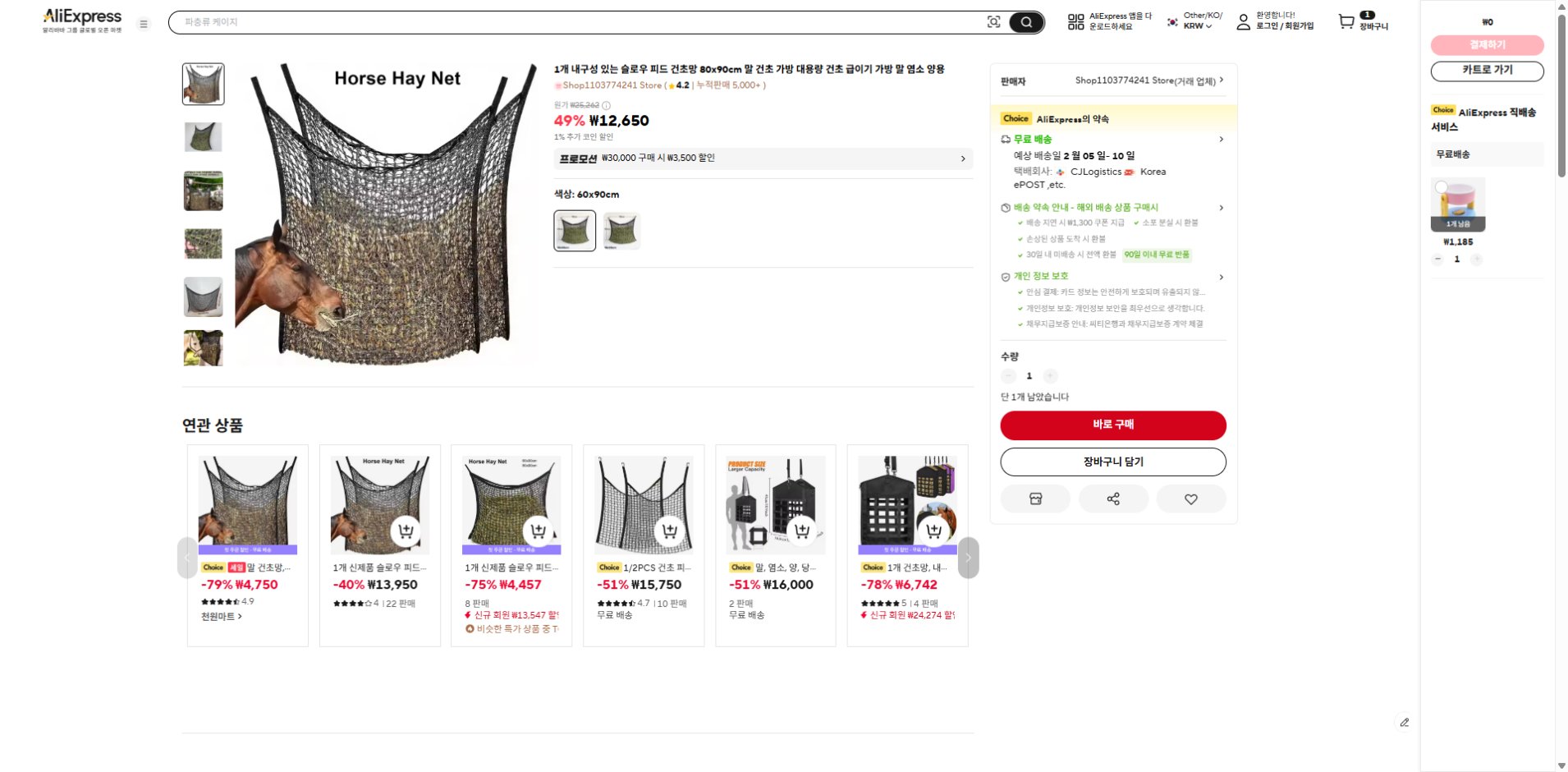
Task: Click the edit pencil icon at bottom right
Action: tap(1405, 723)
